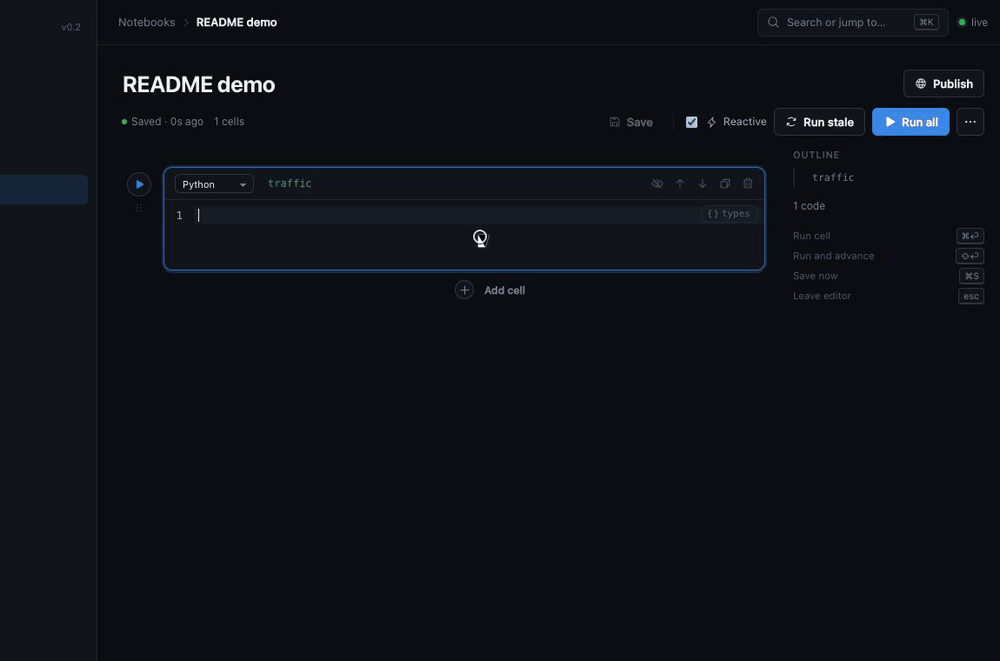Click the live status indicator
This screenshot has height=661, width=1000.
[973, 22]
